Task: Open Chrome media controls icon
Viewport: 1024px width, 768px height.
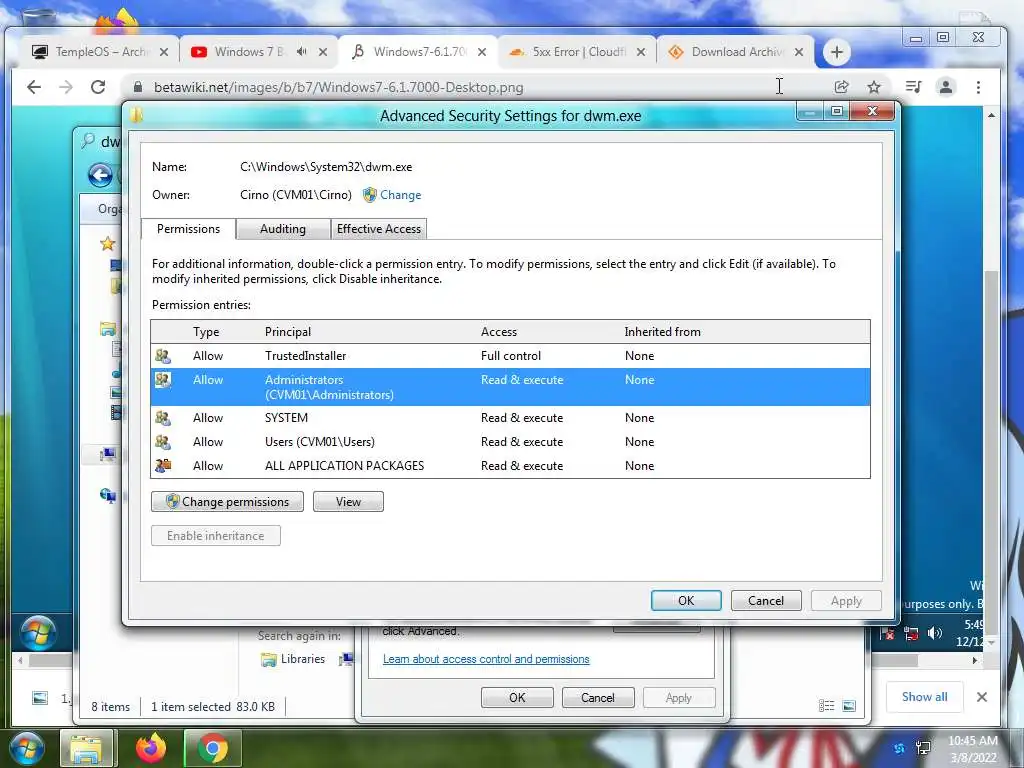Action: tap(913, 87)
